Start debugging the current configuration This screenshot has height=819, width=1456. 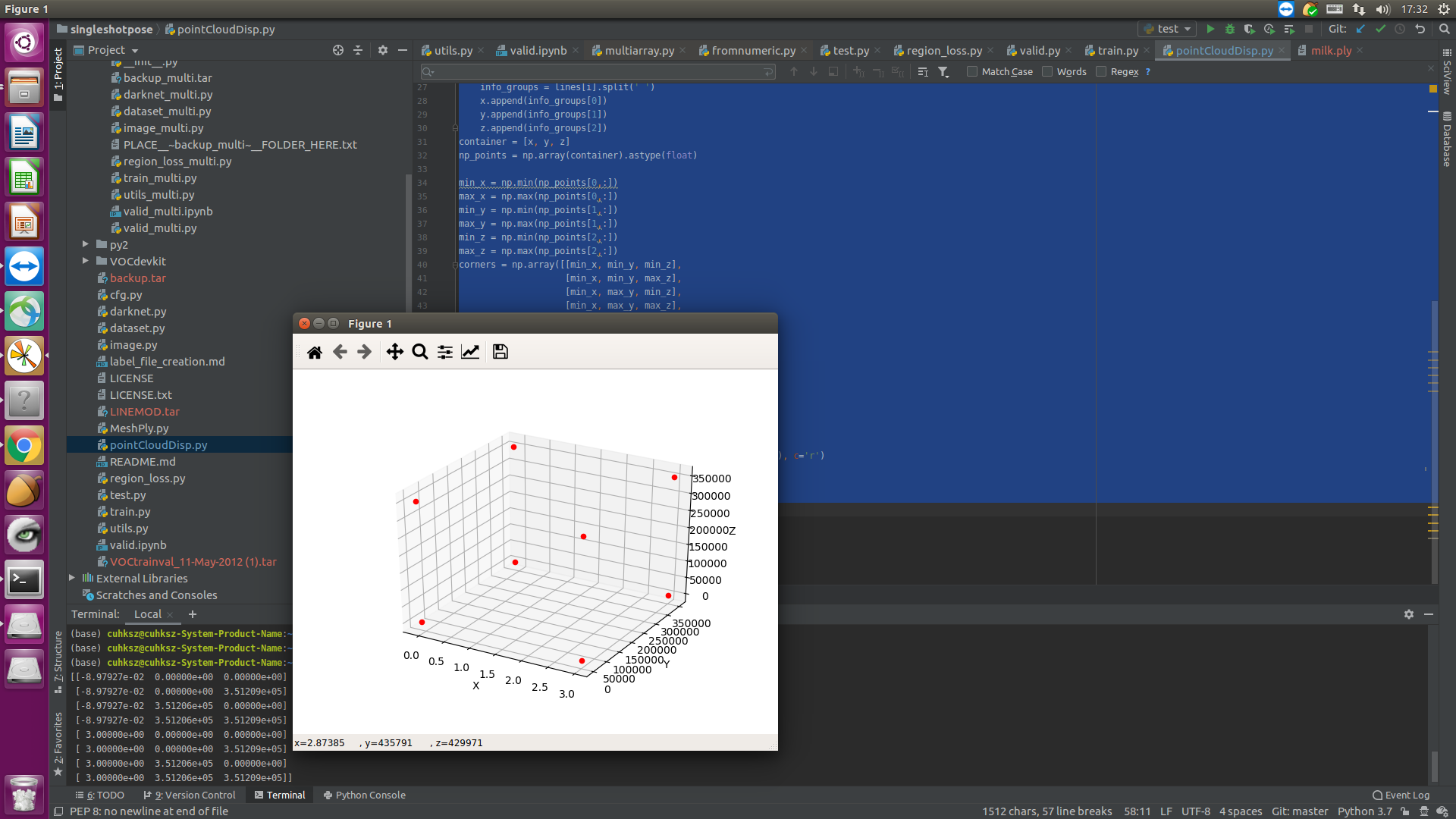[1229, 29]
